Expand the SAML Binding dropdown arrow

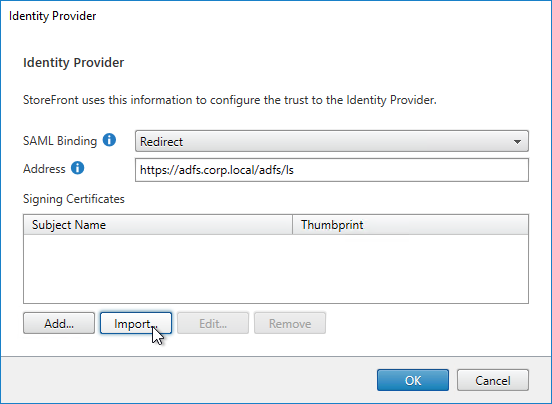pos(517,142)
